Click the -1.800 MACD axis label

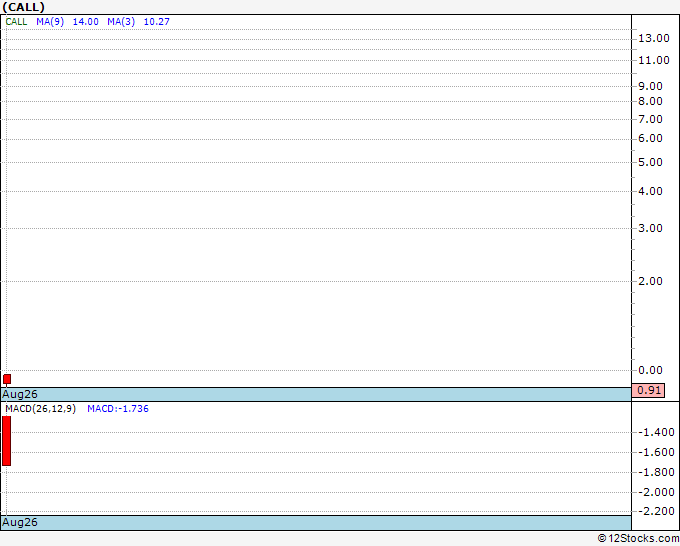point(659,472)
